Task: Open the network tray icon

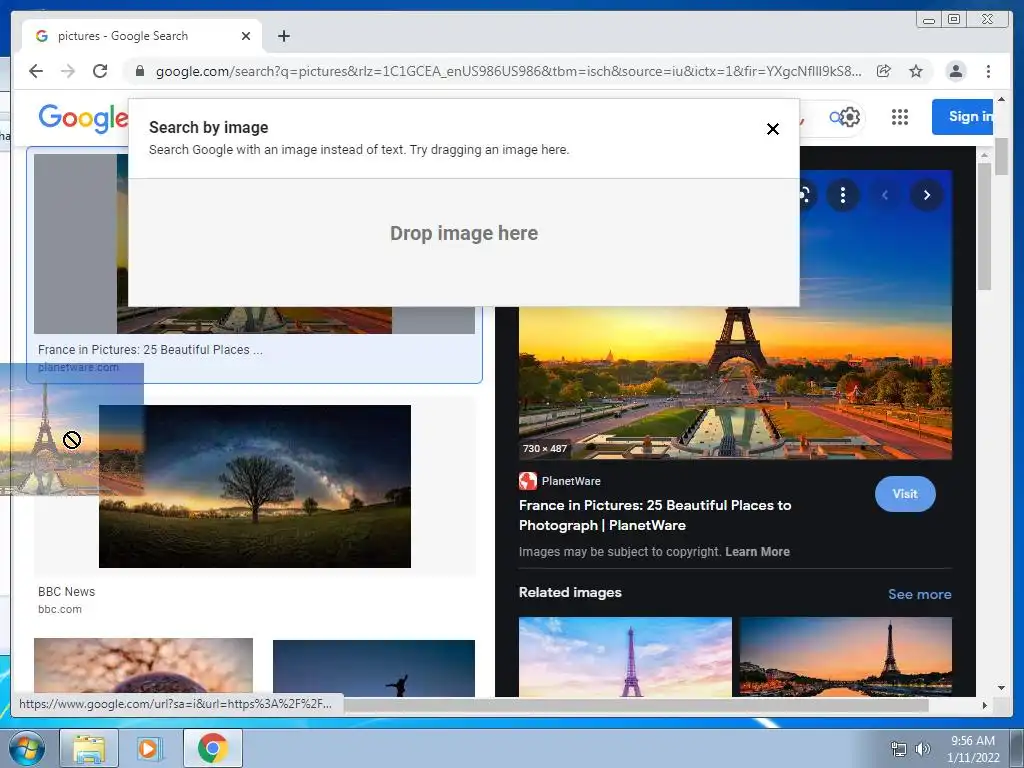Action: coord(899,749)
